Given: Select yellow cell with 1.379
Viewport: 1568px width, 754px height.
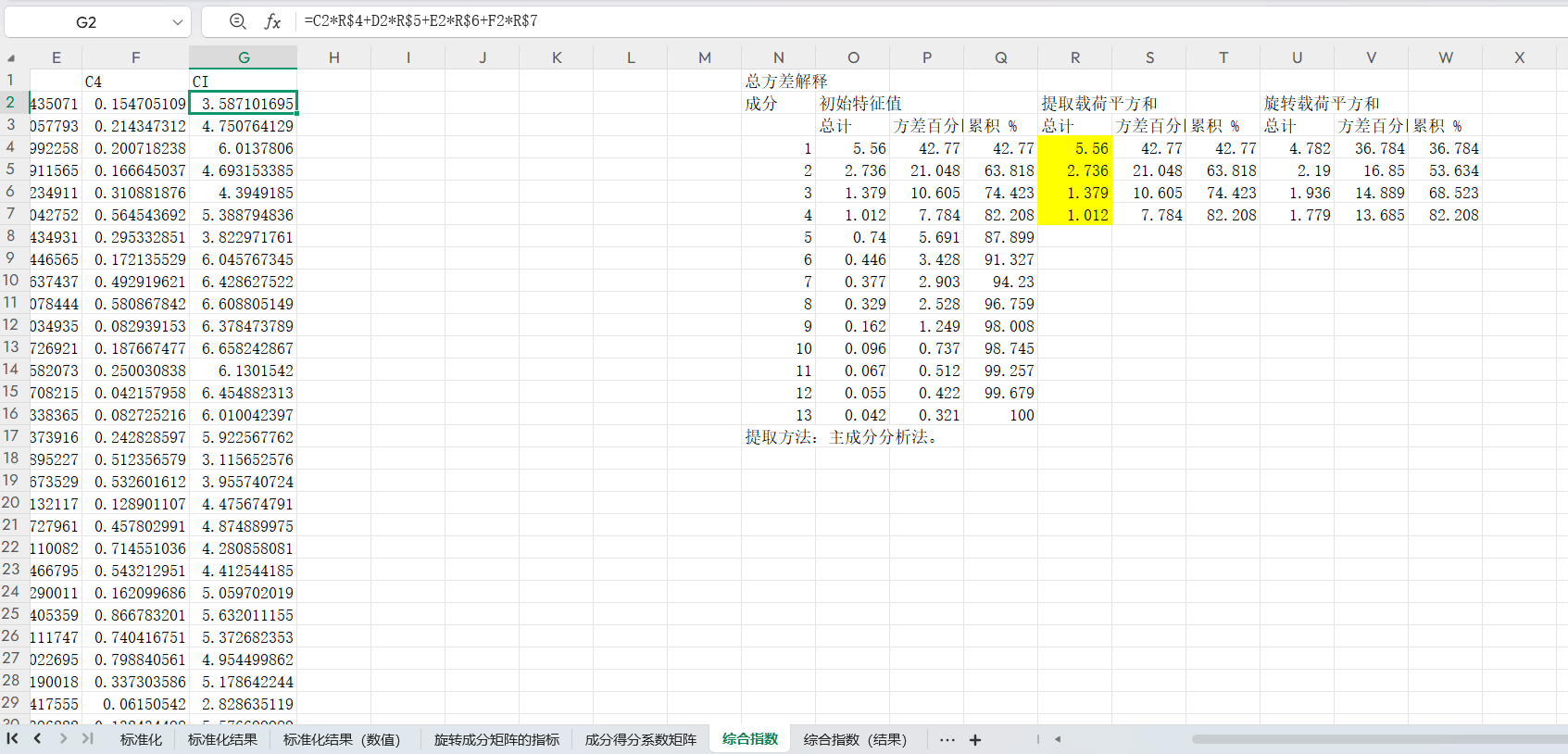Looking at the screenshot, I should [x=1075, y=193].
